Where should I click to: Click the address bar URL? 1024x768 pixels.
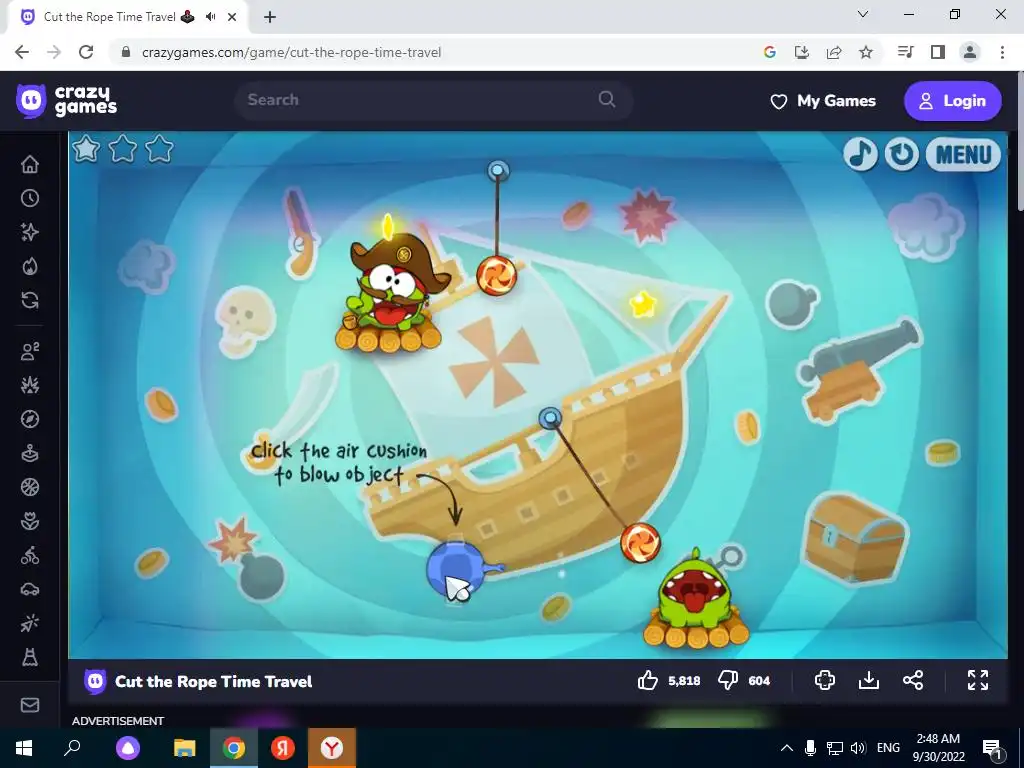pyautogui.click(x=291, y=52)
